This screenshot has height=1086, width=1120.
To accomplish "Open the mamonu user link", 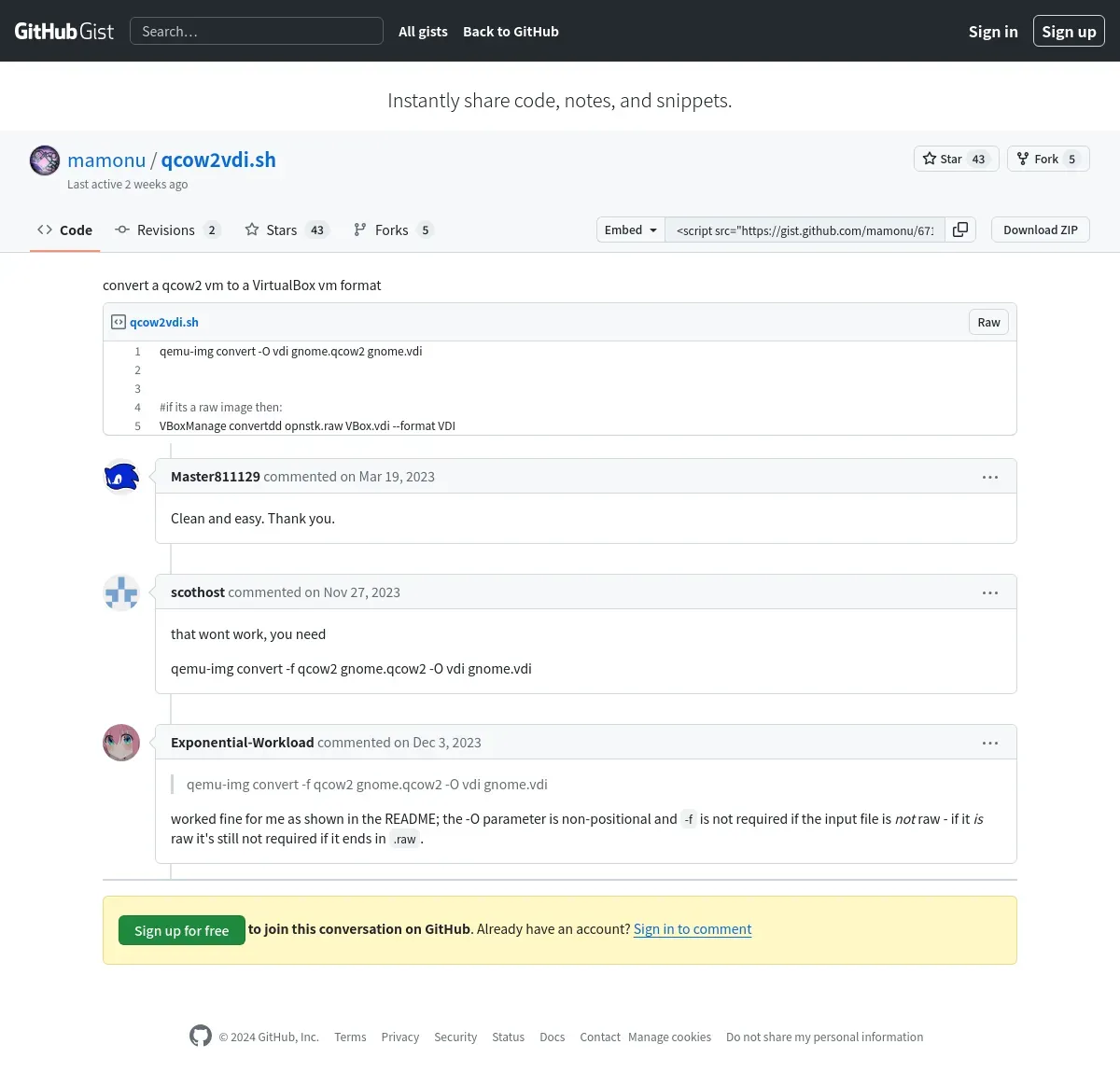I will 106,160.
